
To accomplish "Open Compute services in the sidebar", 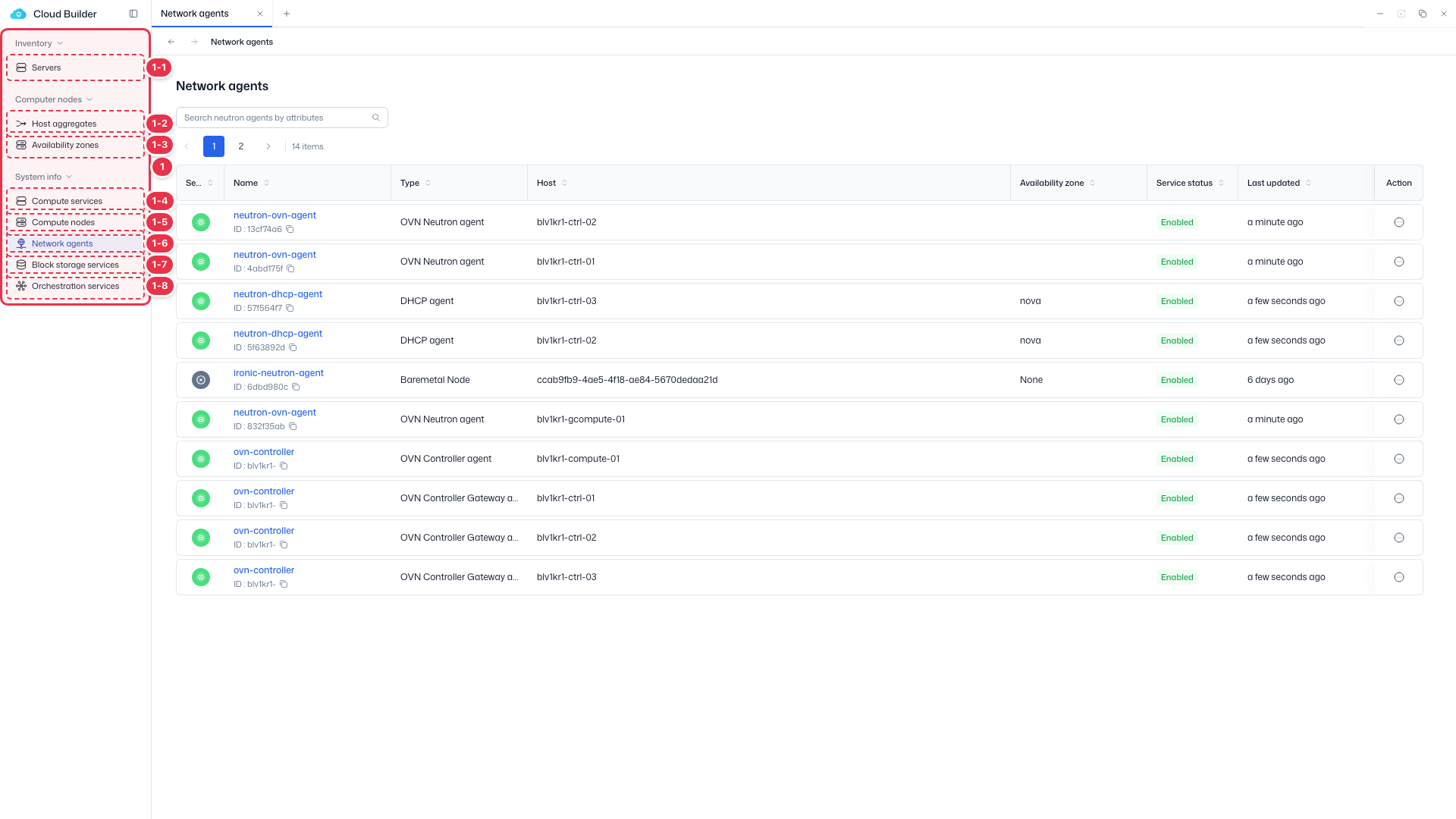I will click(x=75, y=201).
